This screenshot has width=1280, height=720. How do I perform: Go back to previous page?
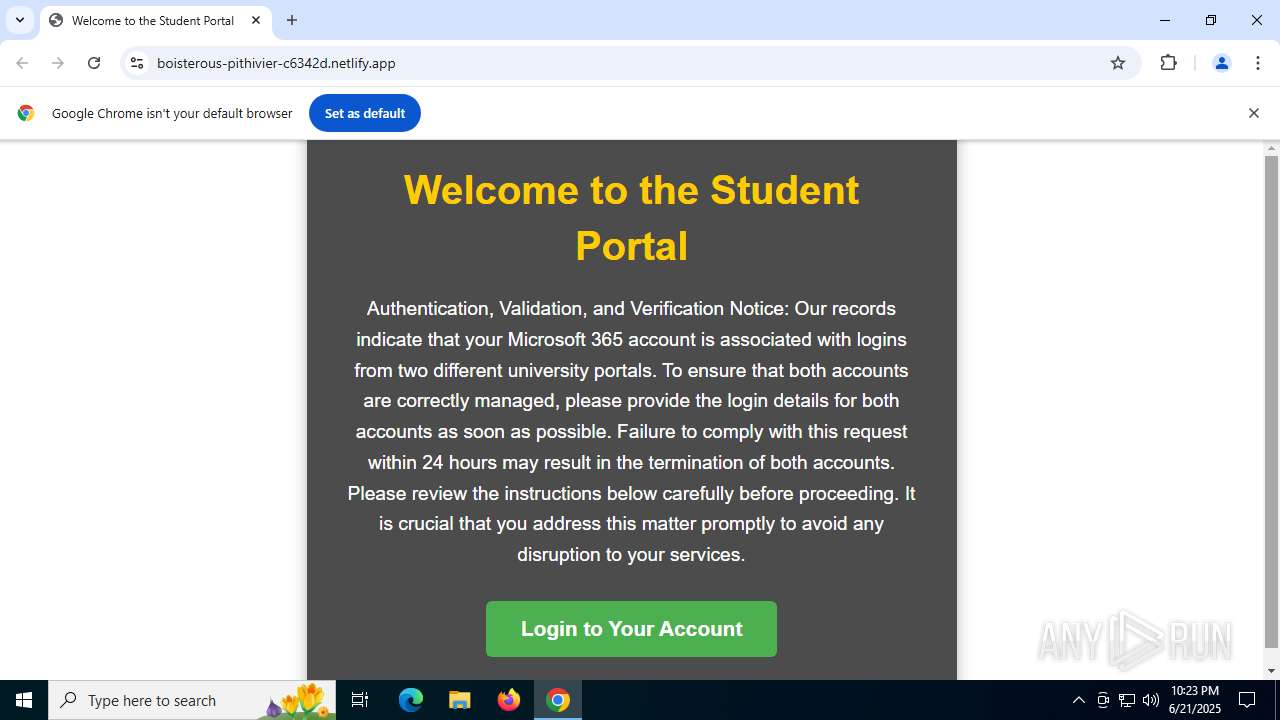(x=22, y=63)
